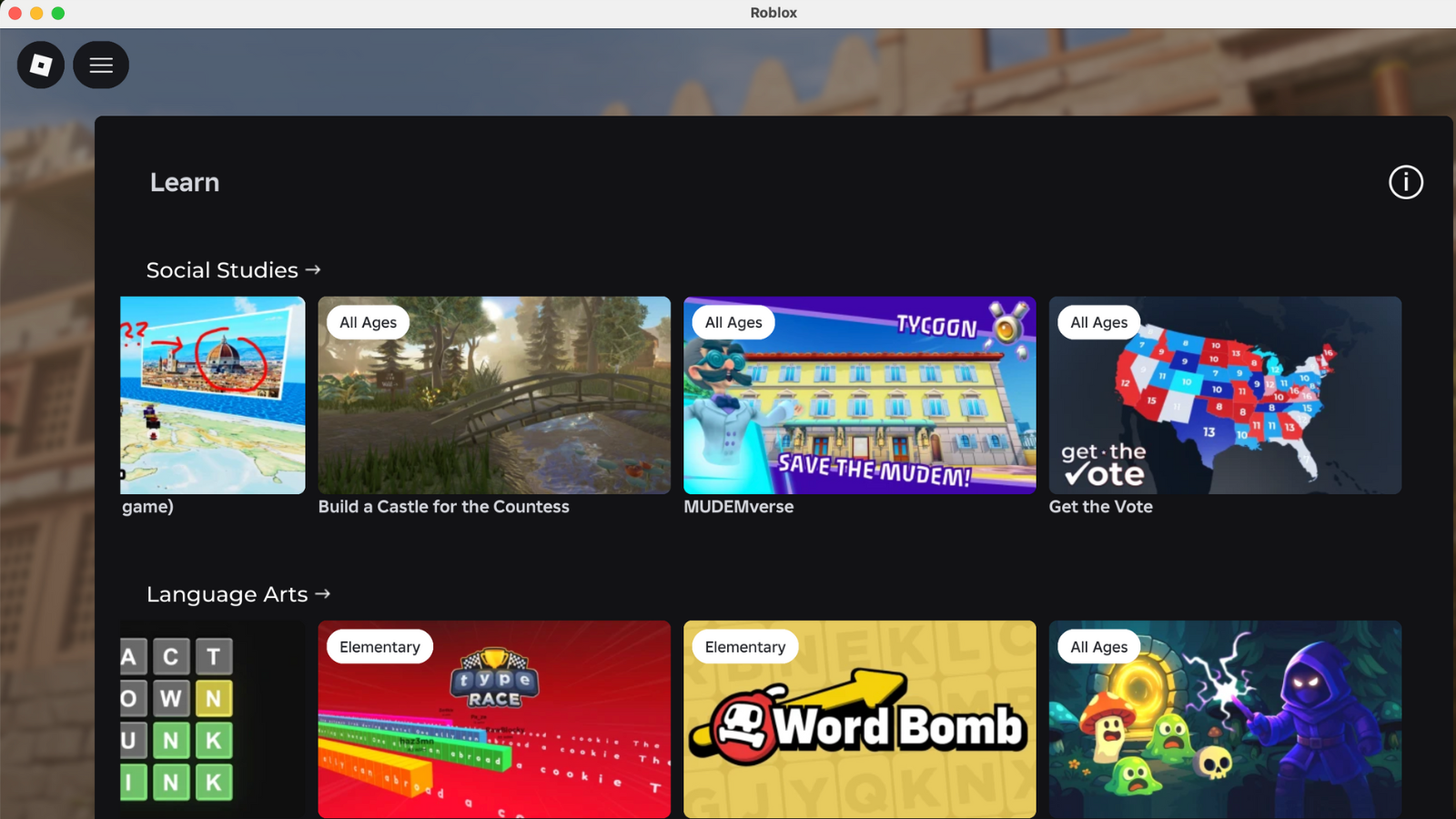The width and height of the screenshot is (1456, 819).
Task: Open the MUDEMverse game thumbnail
Action: coord(859,395)
